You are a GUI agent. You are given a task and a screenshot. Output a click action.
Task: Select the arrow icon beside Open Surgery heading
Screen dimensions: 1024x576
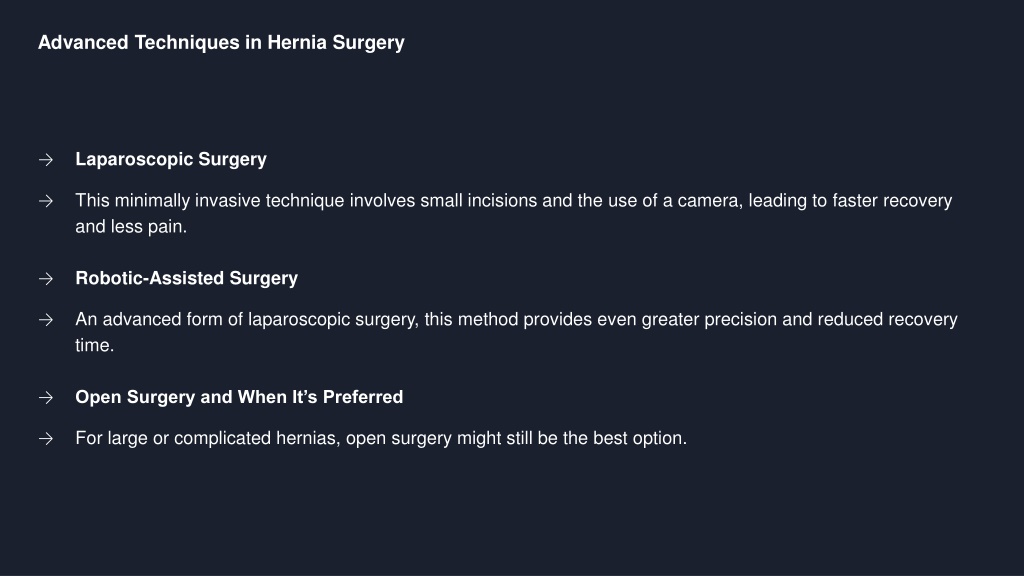46,398
